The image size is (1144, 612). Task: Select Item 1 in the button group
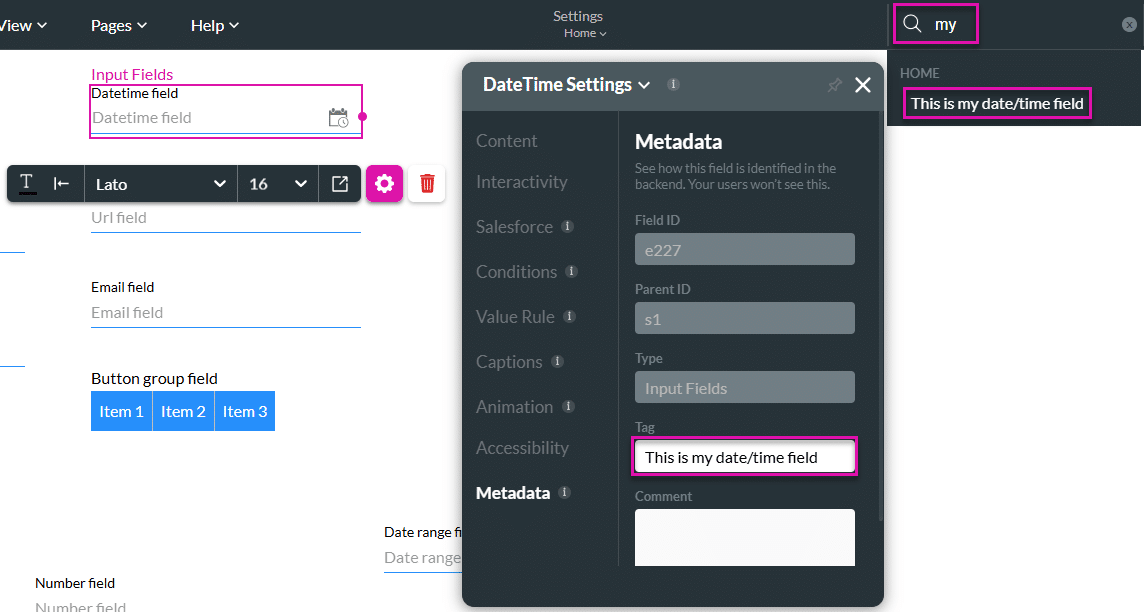pyautogui.click(x=121, y=412)
